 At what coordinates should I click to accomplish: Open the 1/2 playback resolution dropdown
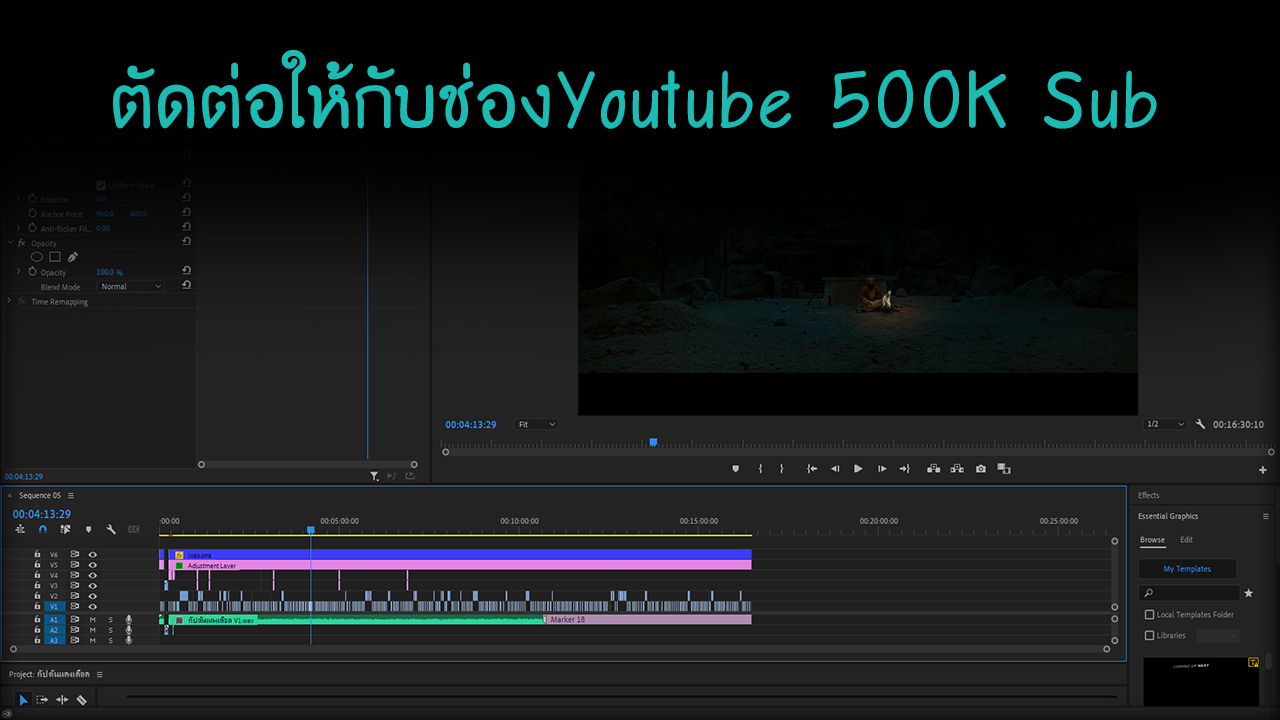pyautogui.click(x=1165, y=424)
